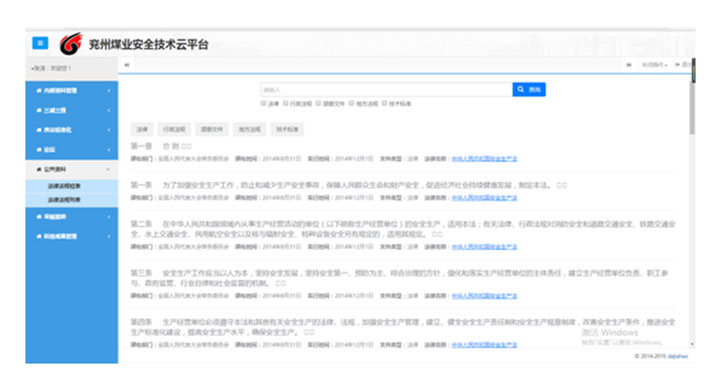Viewport: 720px width, 388px height.
Task: Click the right double-arrow tab scroll icon
Action: (629, 65)
